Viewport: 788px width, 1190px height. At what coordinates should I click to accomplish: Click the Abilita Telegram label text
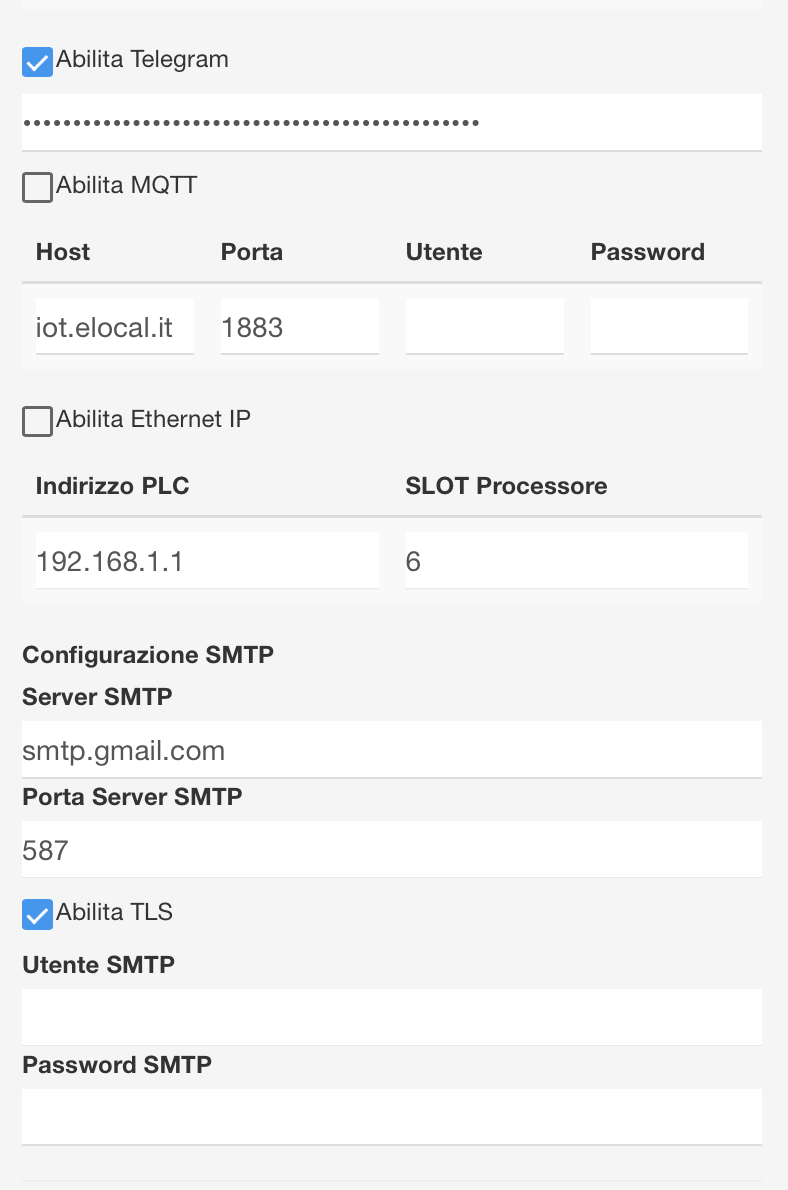pos(142,59)
